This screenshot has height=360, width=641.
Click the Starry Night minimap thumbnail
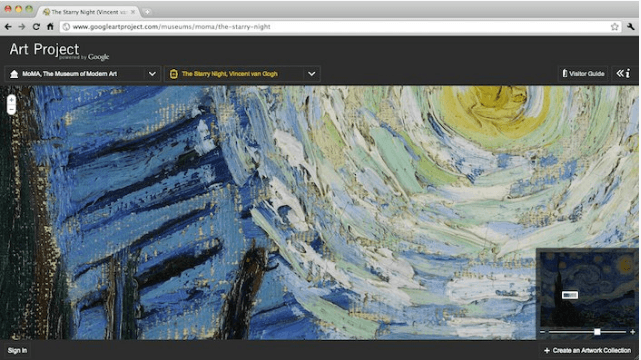pos(587,289)
